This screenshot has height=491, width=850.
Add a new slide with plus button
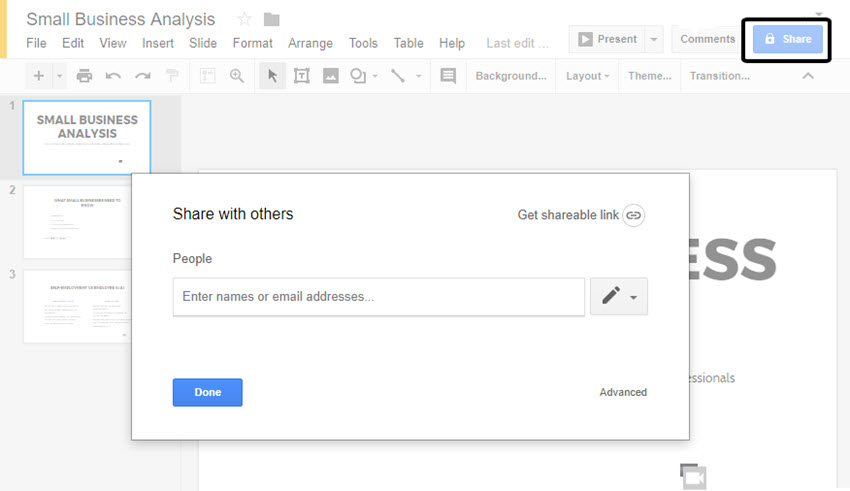pyautogui.click(x=39, y=76)
